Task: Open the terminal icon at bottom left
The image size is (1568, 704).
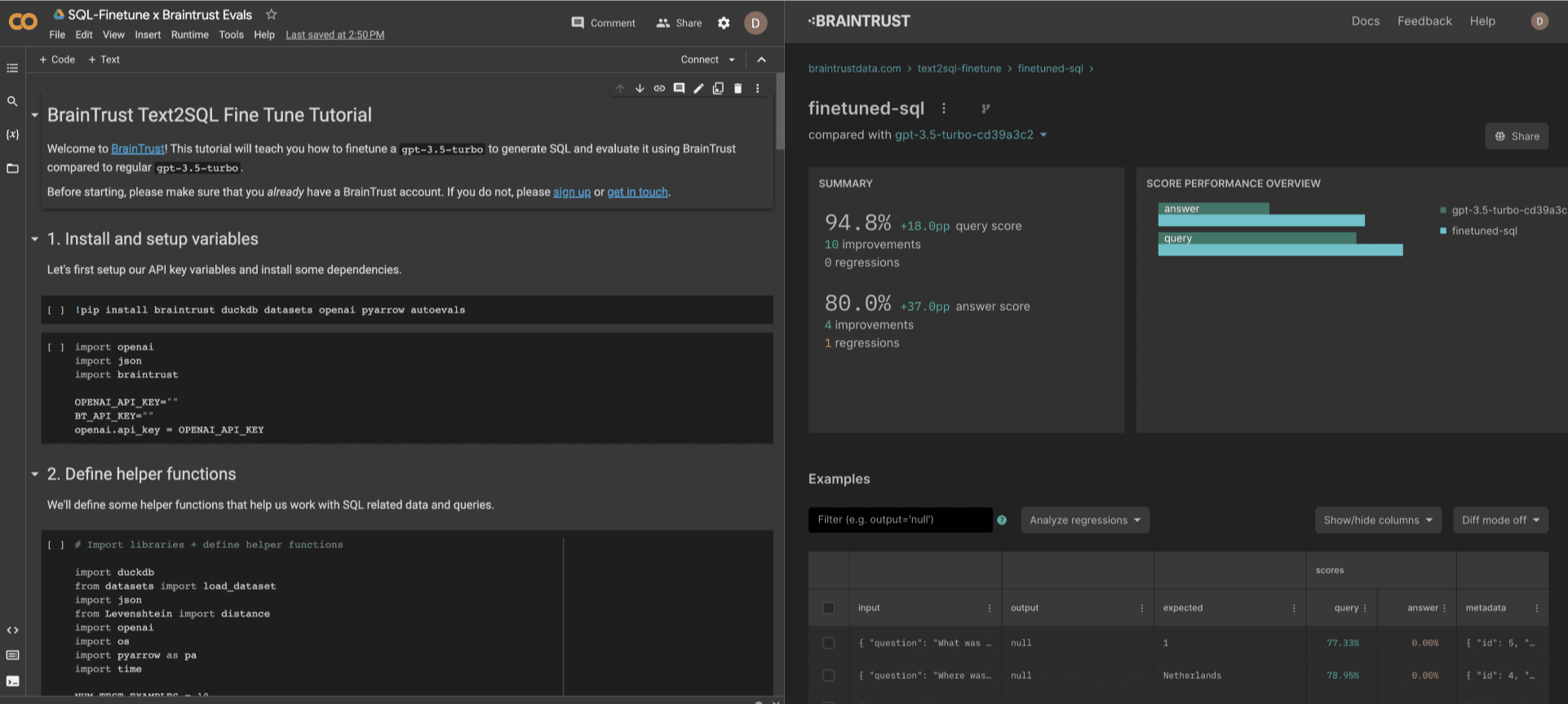Action: (x=12, y=681)
